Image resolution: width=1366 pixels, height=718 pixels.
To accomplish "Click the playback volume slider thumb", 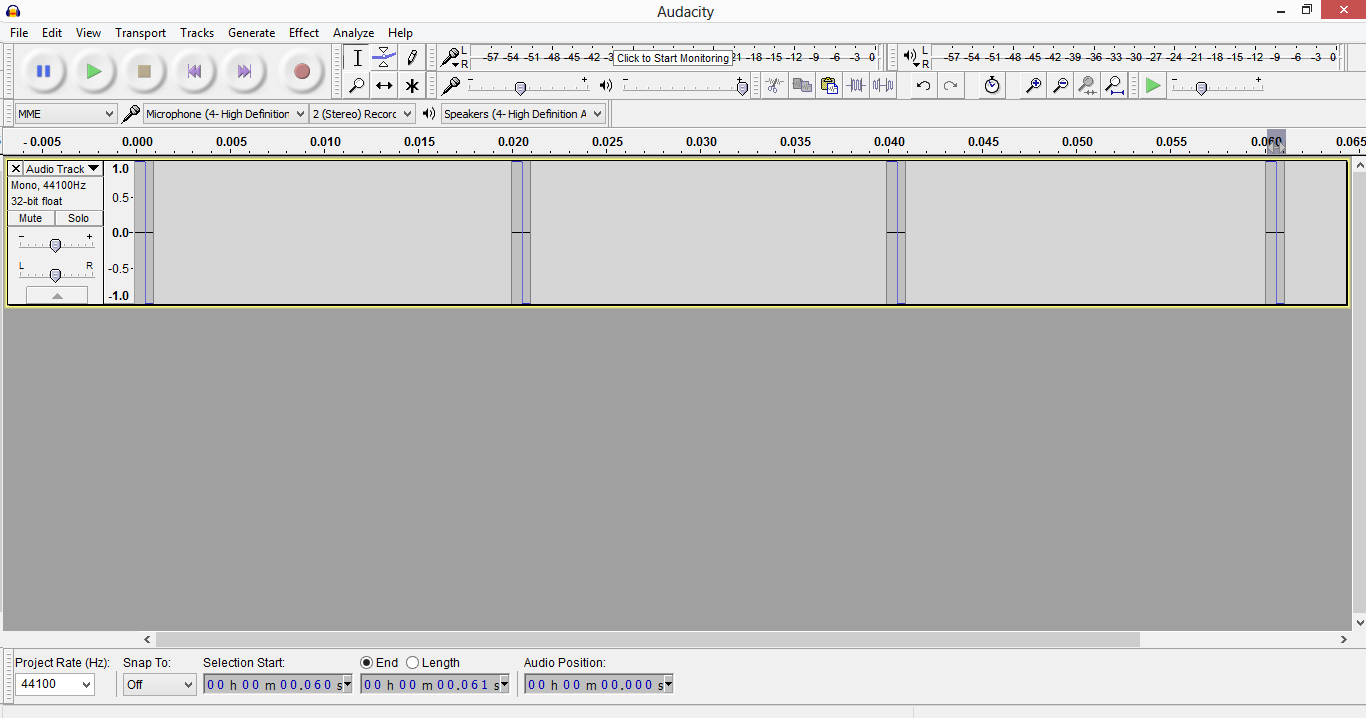I will (742, 88).
